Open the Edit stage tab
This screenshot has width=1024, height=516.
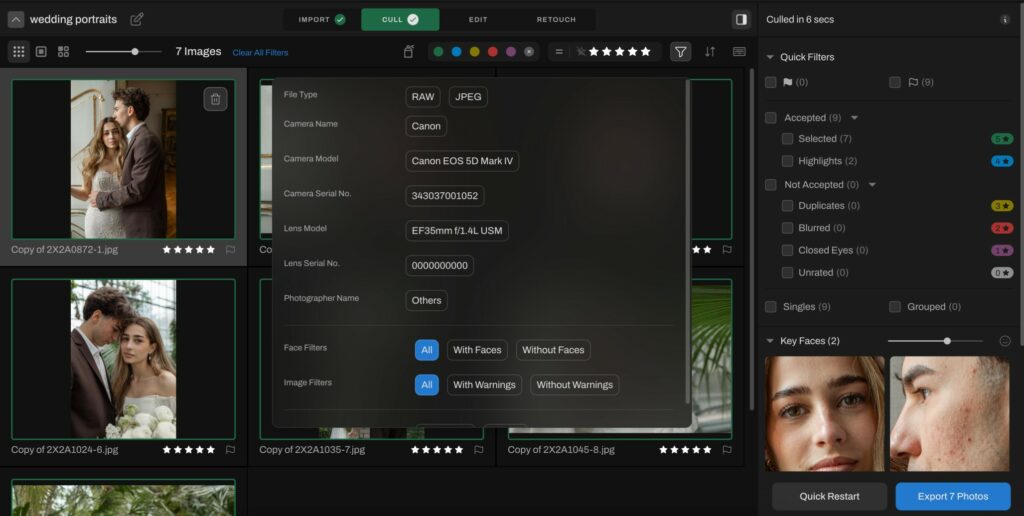point(478,20)
